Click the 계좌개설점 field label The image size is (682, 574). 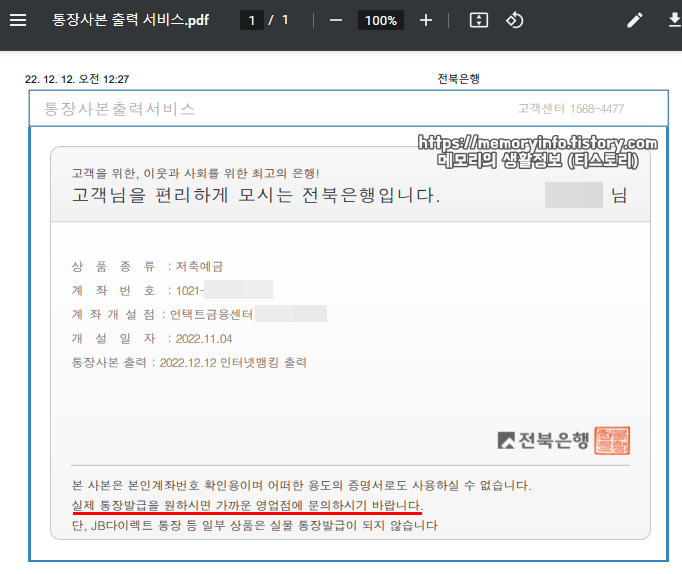click(x=114, y=314)
